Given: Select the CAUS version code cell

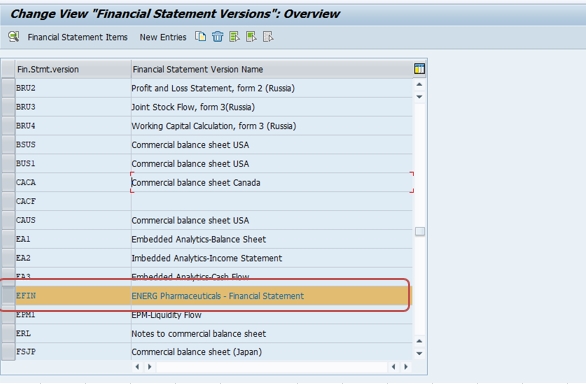Looking at the screenshot, I should [x=73, y=220].
